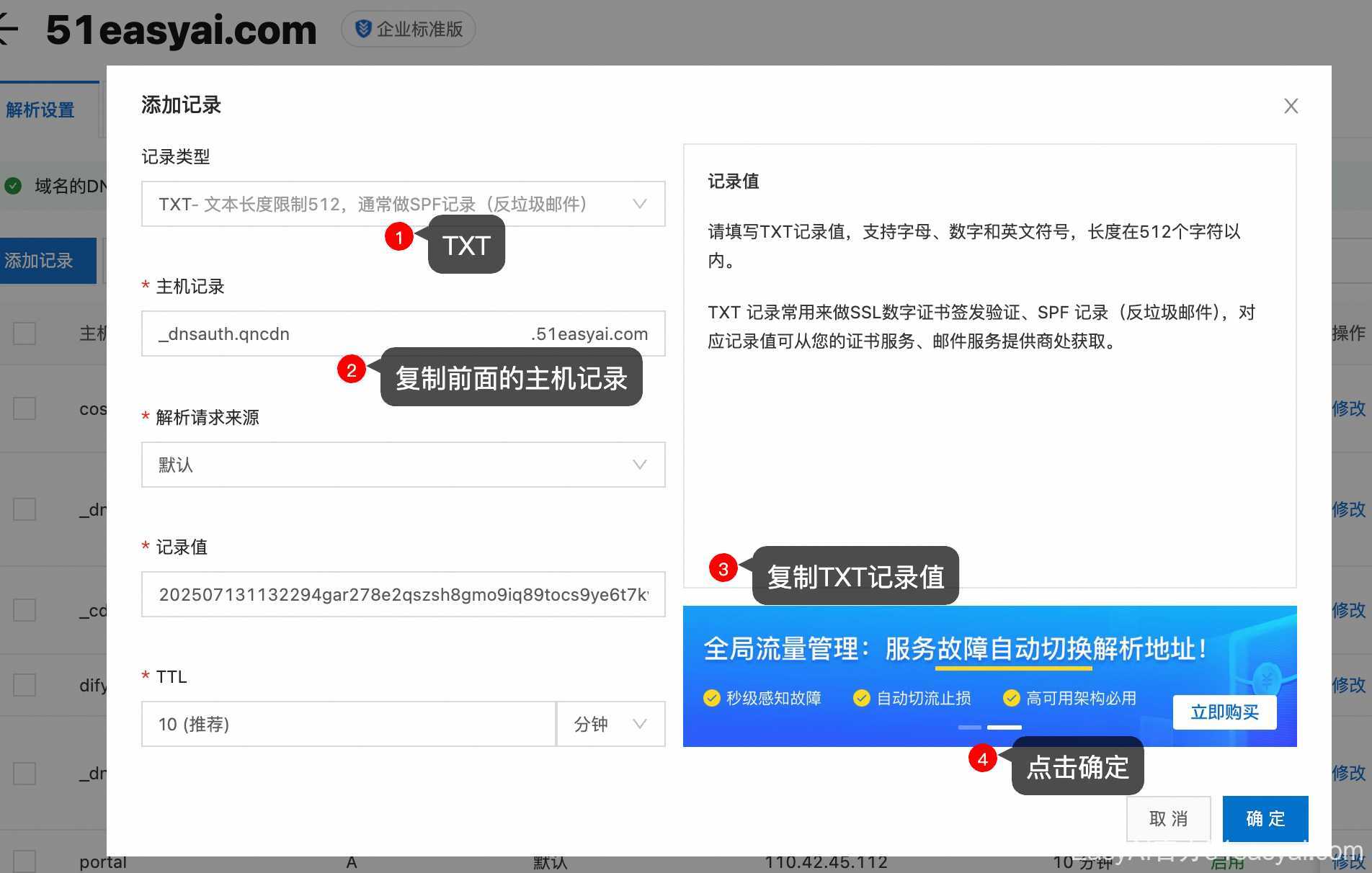Toggle the checkbox for the dify row
Image resolution: width=1372 pixels, height=873 pixels.
click(x=24, y=685)
